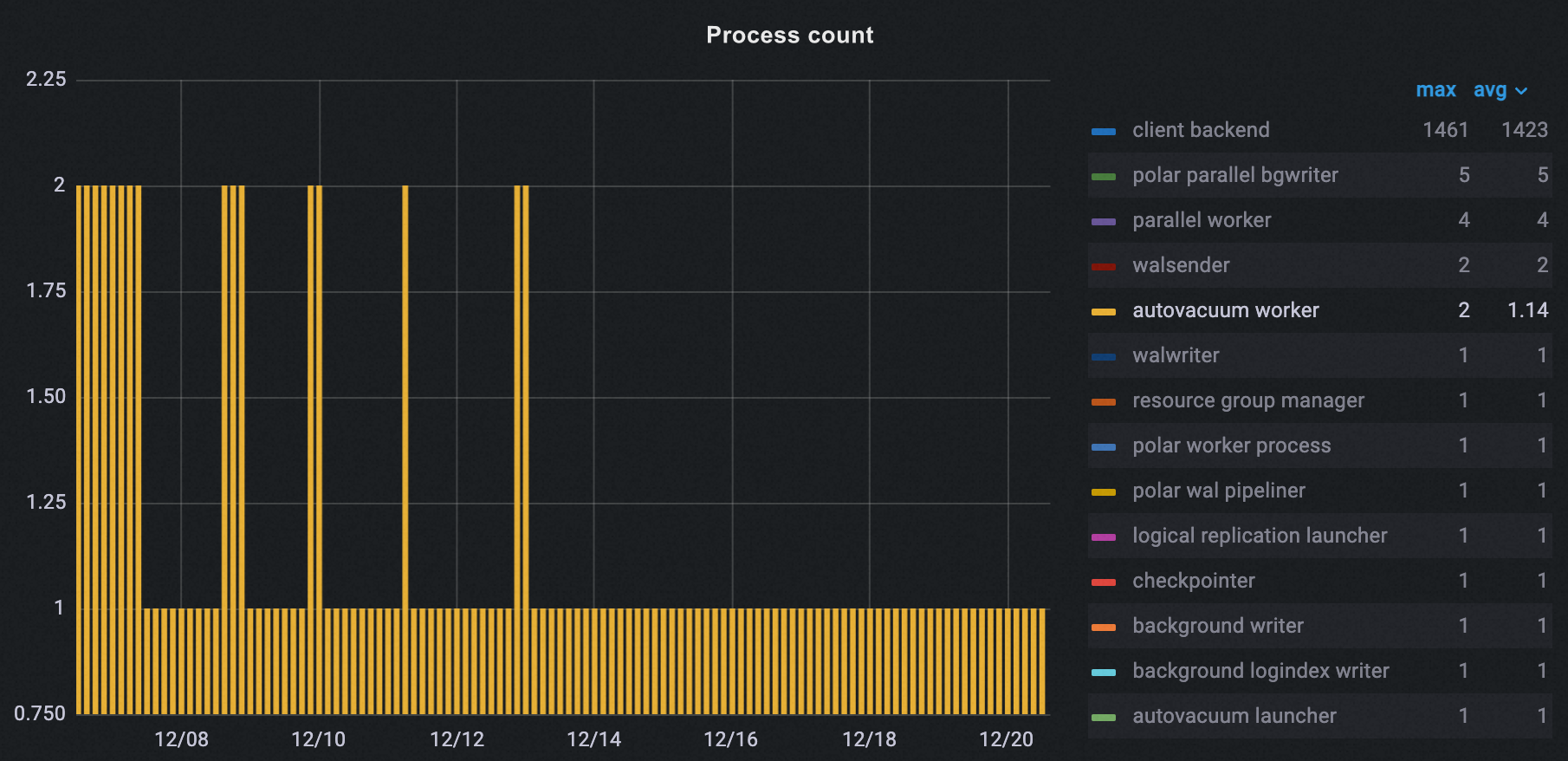Click client backend avg value 1423
The image size is (1568, 761).
tap(1525, 130)
